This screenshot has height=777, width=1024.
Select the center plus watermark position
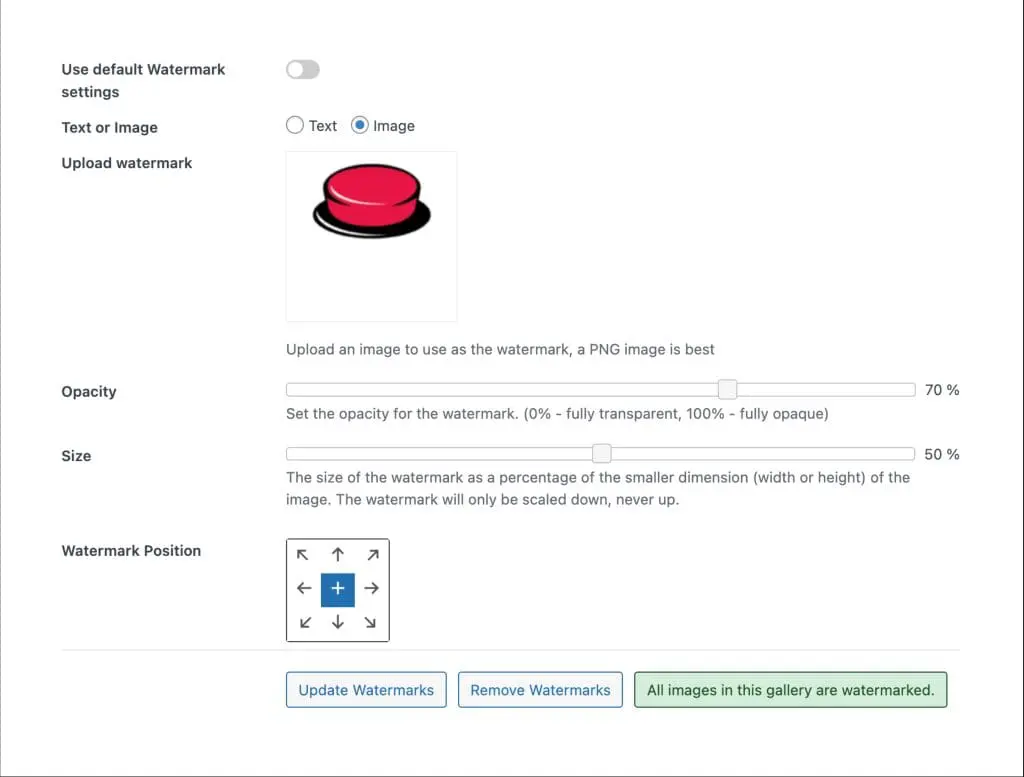click(338, 589)
